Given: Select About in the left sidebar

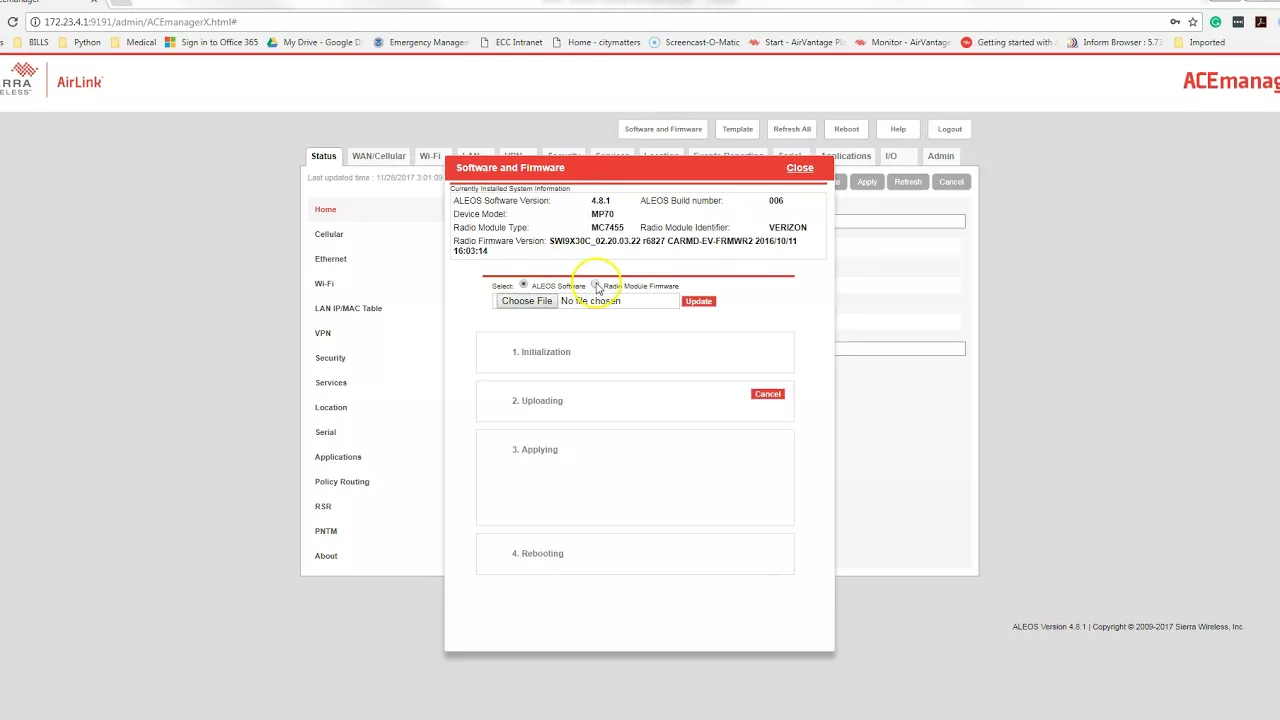Looking at the screenshot, I should (326, 556).
